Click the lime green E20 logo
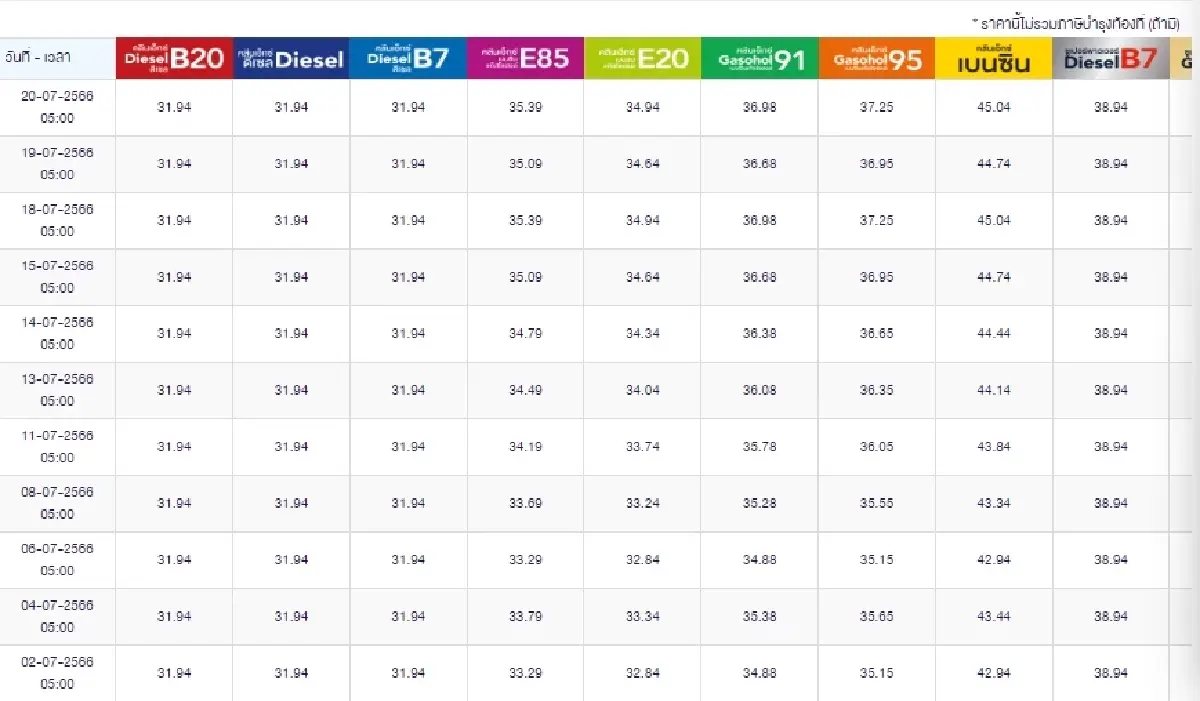The height and width of the screenshot is (701, 1200). (x=642, y=59)
